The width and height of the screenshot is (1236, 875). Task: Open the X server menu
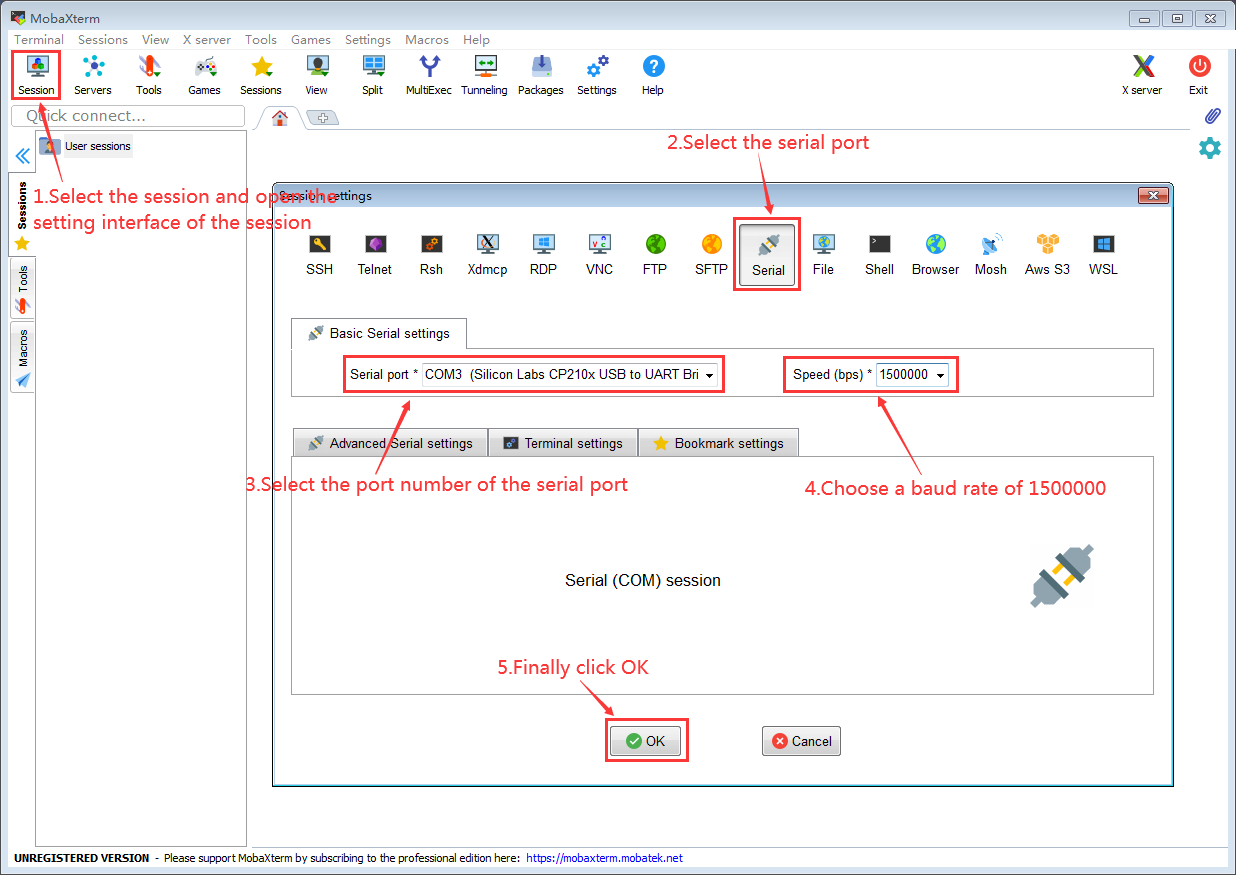[207, 39]
